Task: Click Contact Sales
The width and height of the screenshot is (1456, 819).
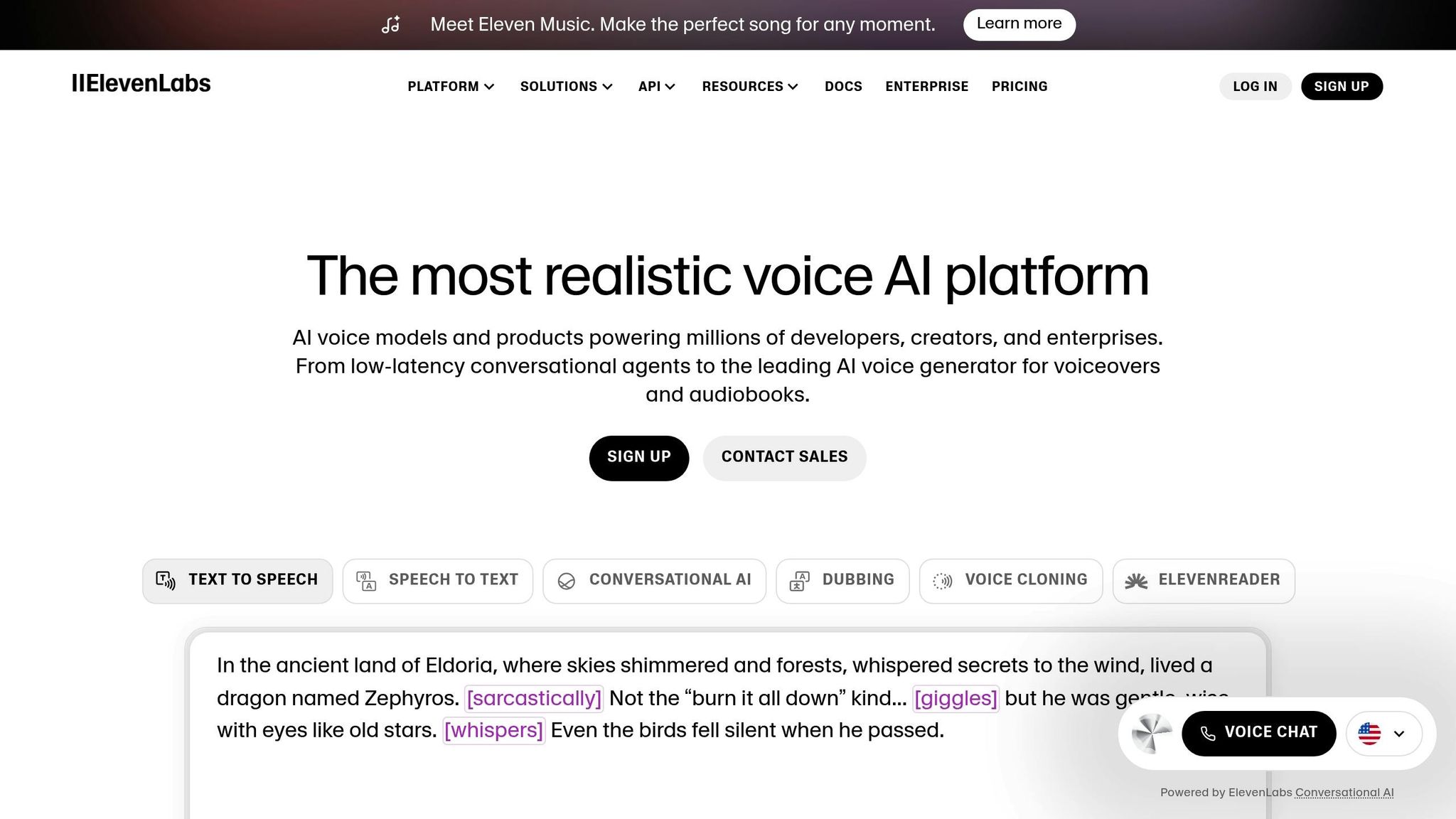Action: coord(784,457)
